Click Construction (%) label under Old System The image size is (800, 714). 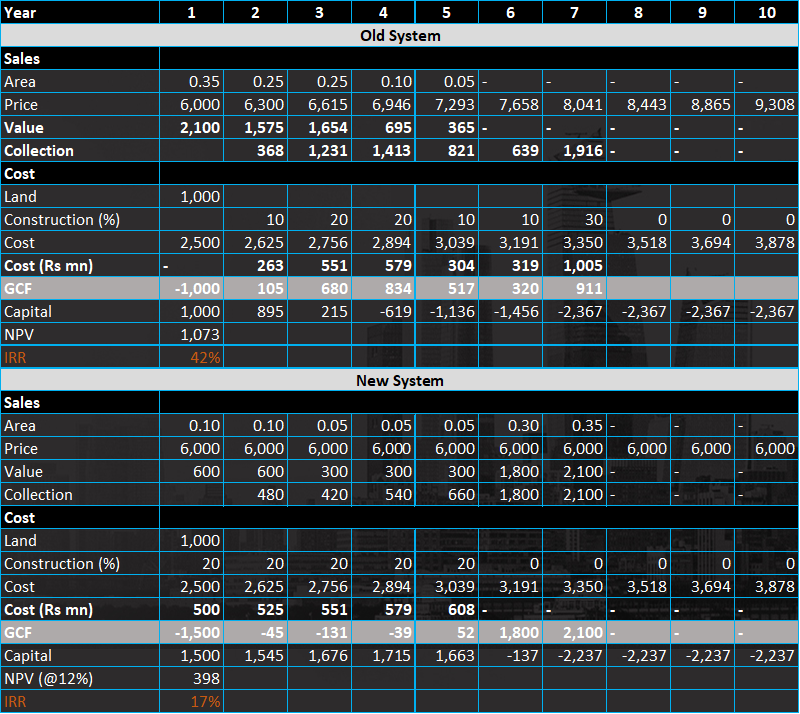62,220
